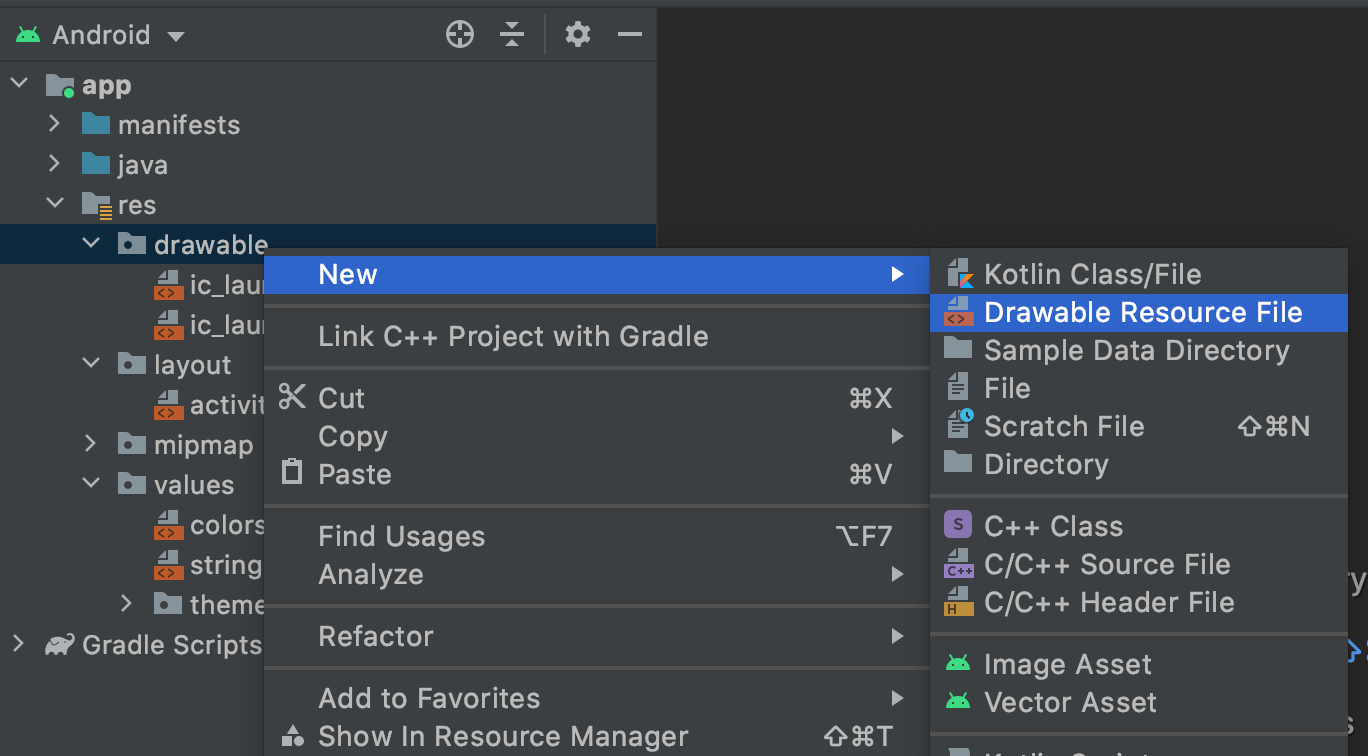Click the Collapse All icon in project panel
The image size is (1368, 756).
click(x=512, y=35)
